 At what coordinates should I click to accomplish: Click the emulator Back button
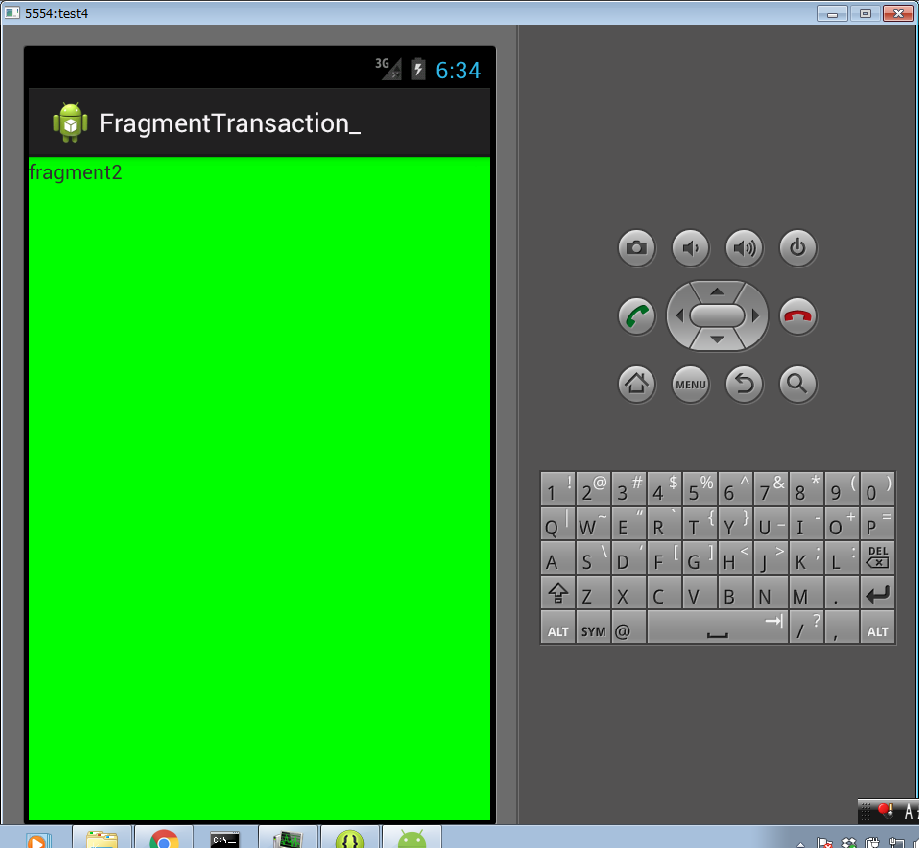(x=744, y=384)
